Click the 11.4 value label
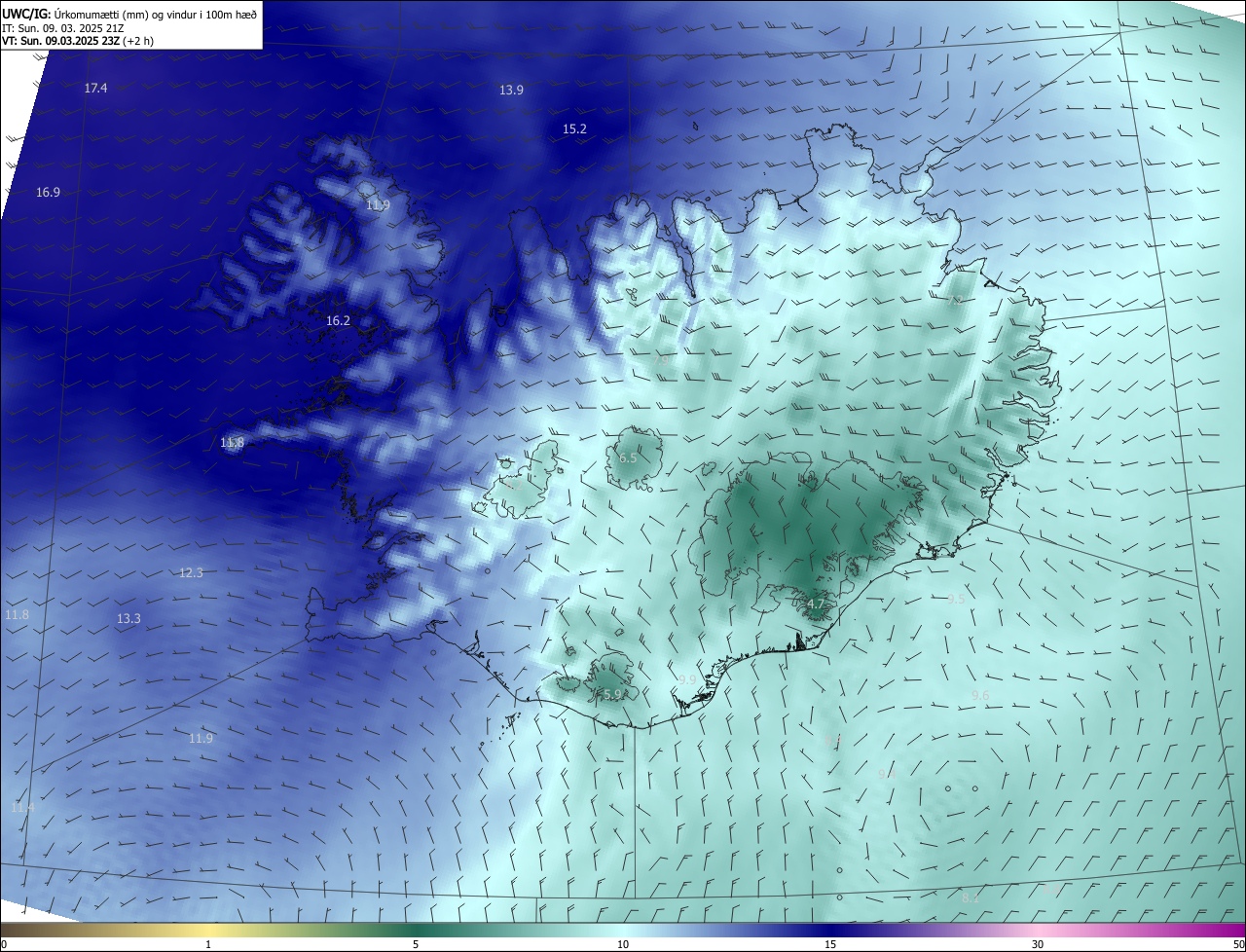 [22, 809]
